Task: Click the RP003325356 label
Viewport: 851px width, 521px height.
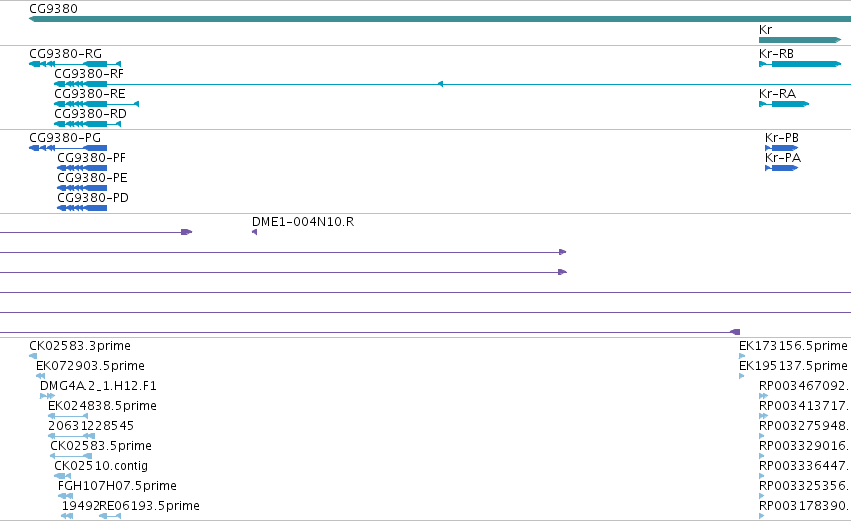Action: coord(803,486)
